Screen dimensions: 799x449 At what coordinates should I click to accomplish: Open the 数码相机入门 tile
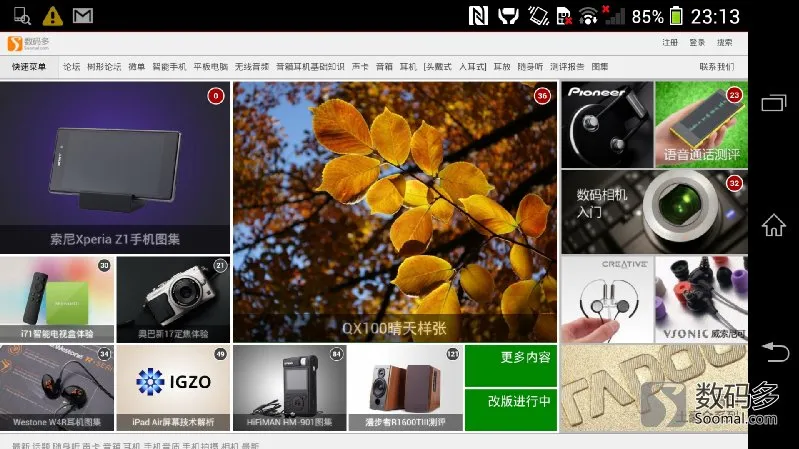tap(654, 212)
